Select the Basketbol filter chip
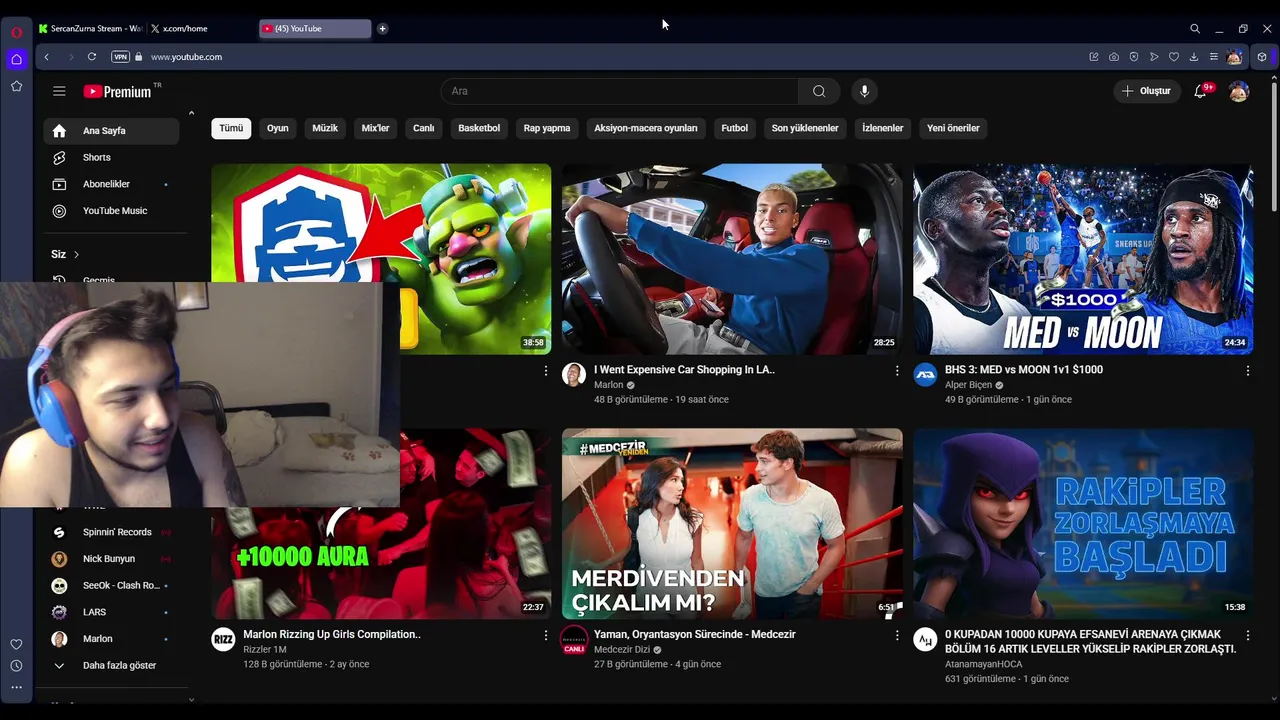This screenshot has height=720, width=1280. click(479, 128)
